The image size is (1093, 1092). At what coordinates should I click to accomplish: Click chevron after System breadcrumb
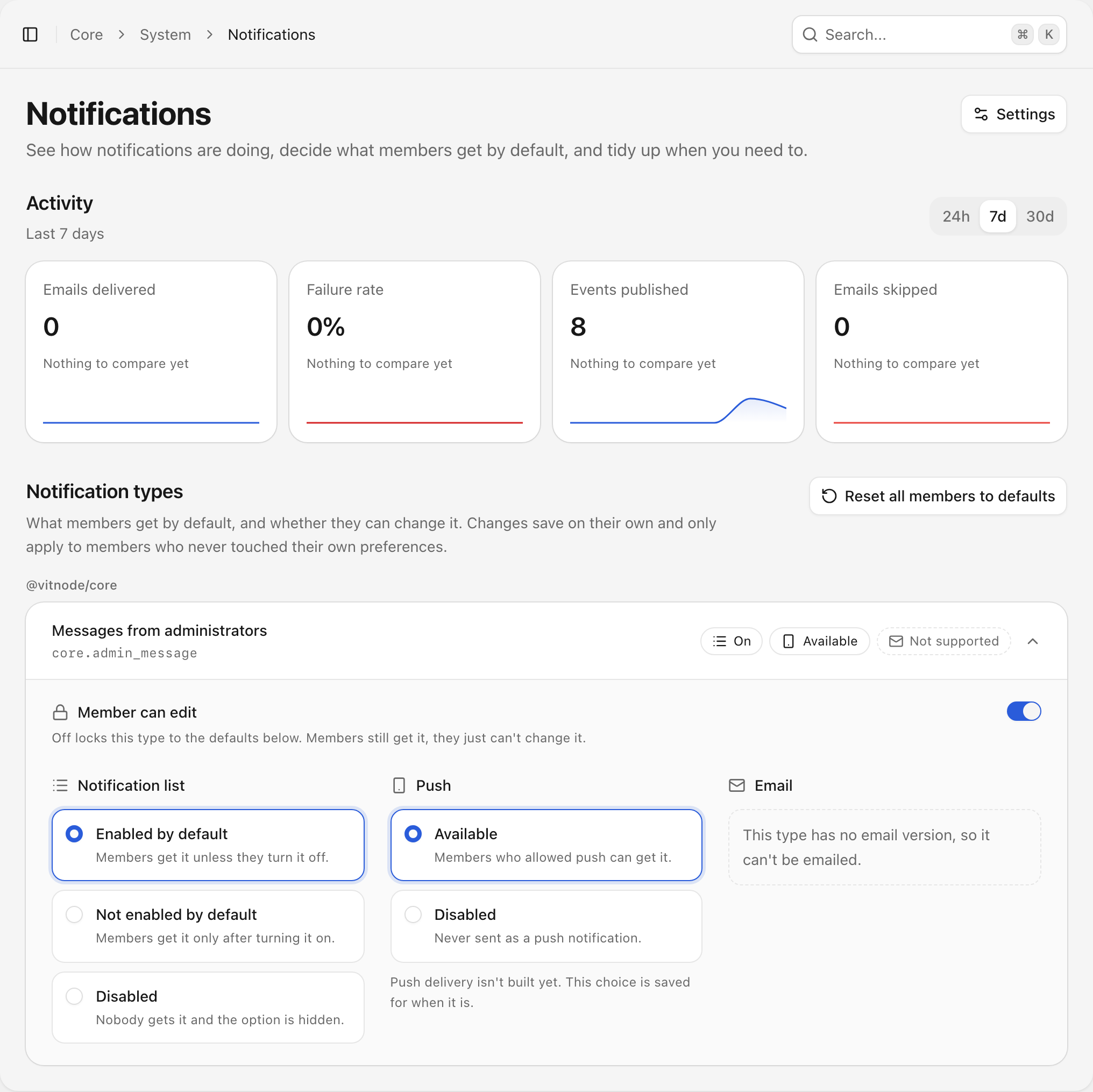[209, 34]
